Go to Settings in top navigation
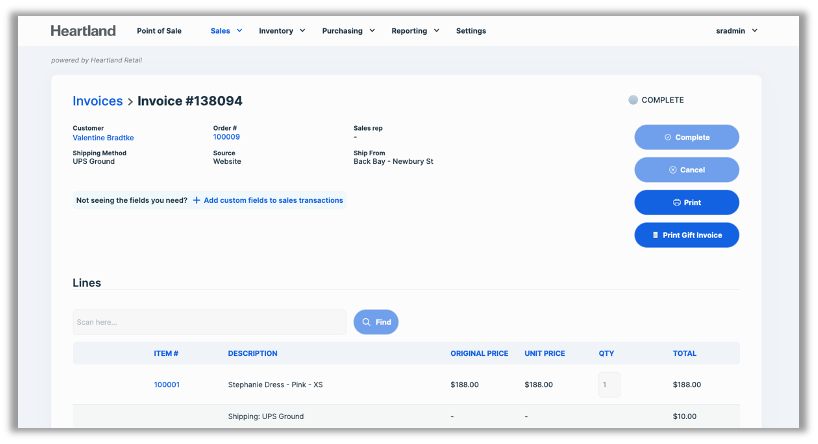818x444 pixels. click(x=471, y=31)
